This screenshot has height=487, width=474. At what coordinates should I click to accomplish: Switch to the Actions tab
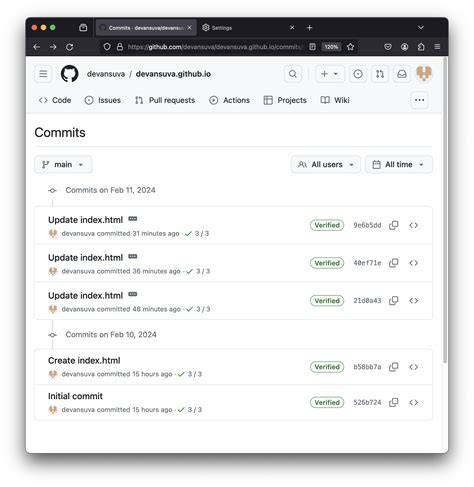click(229, 100)
